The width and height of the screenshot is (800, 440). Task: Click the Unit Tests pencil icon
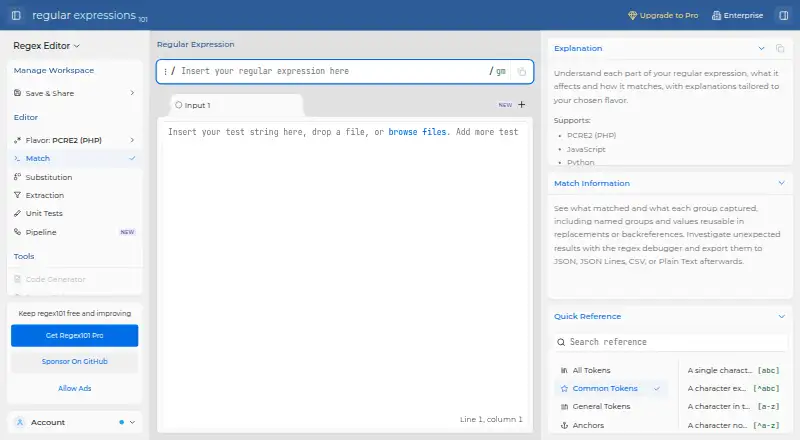(x=17, y=213)
